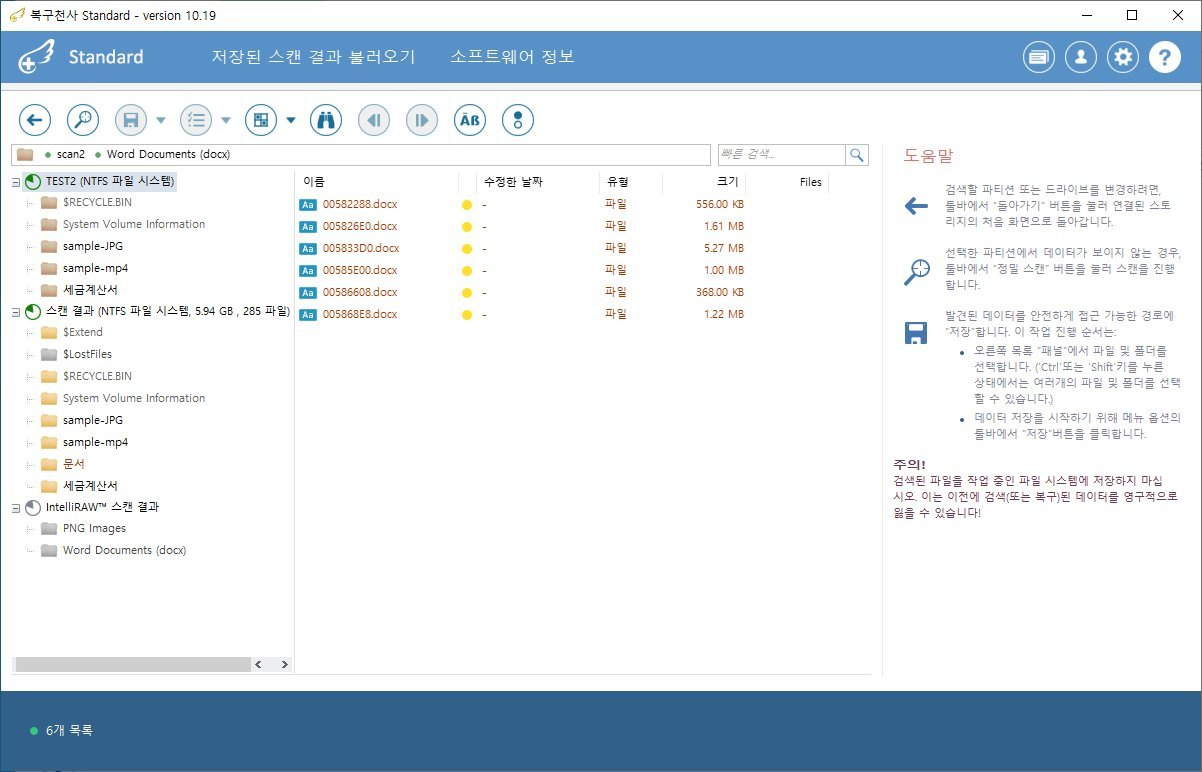
Task: Collapse the IntelliRAW 스캔 결과 tree node
Action: pyautogui.click(x=16, y=507)
